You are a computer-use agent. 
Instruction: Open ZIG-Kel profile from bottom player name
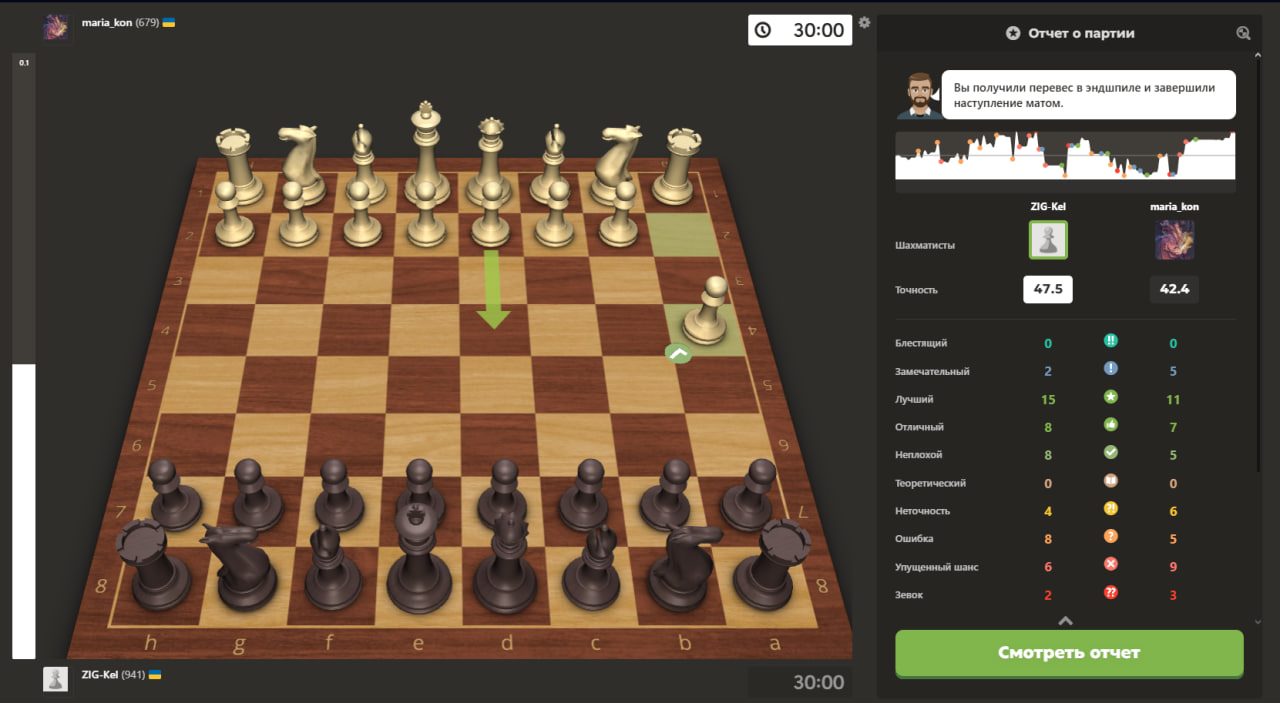click(99, 675)
